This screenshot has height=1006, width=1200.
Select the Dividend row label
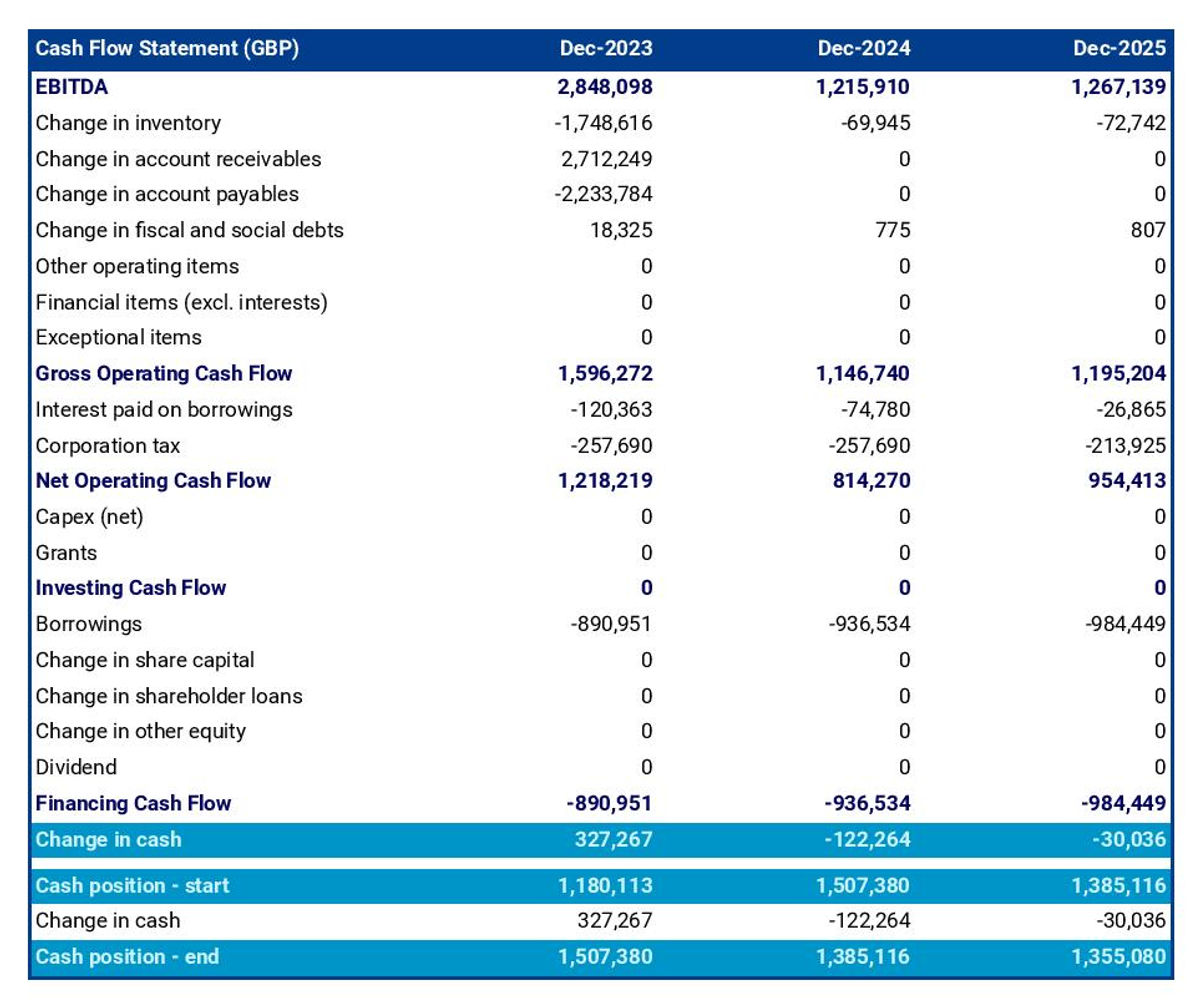tap(76, 767)
